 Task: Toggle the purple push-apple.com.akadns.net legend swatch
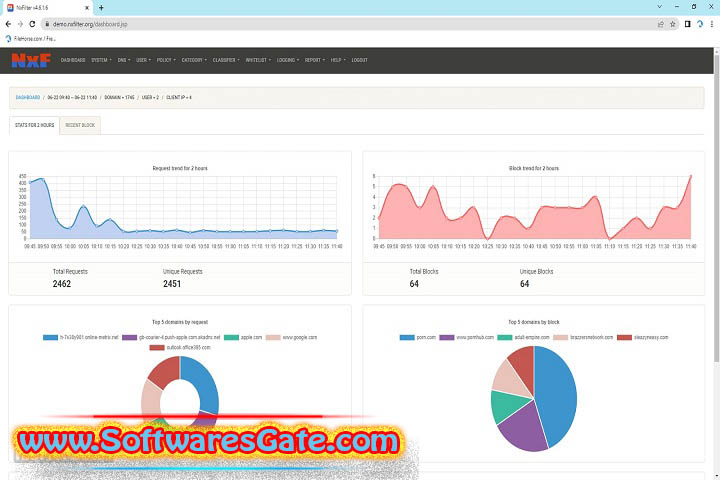tap(129, 338)
